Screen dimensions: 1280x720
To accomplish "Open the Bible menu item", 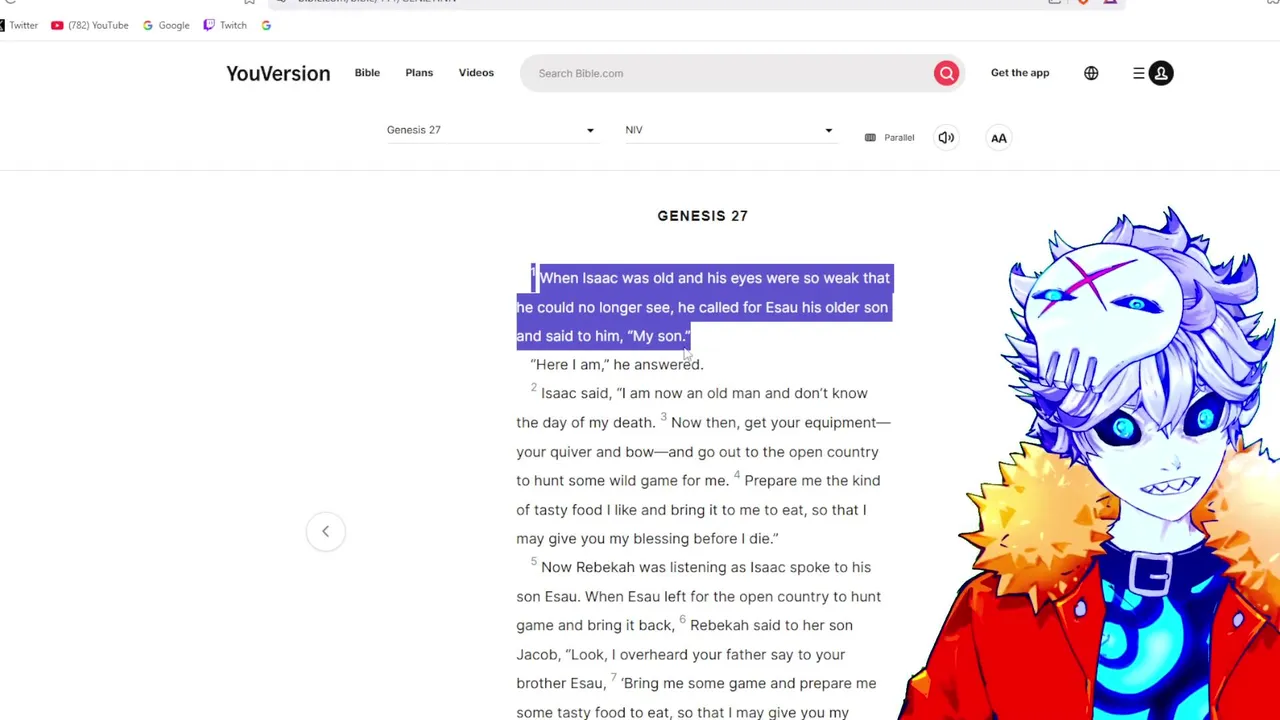I will point(367,73).
